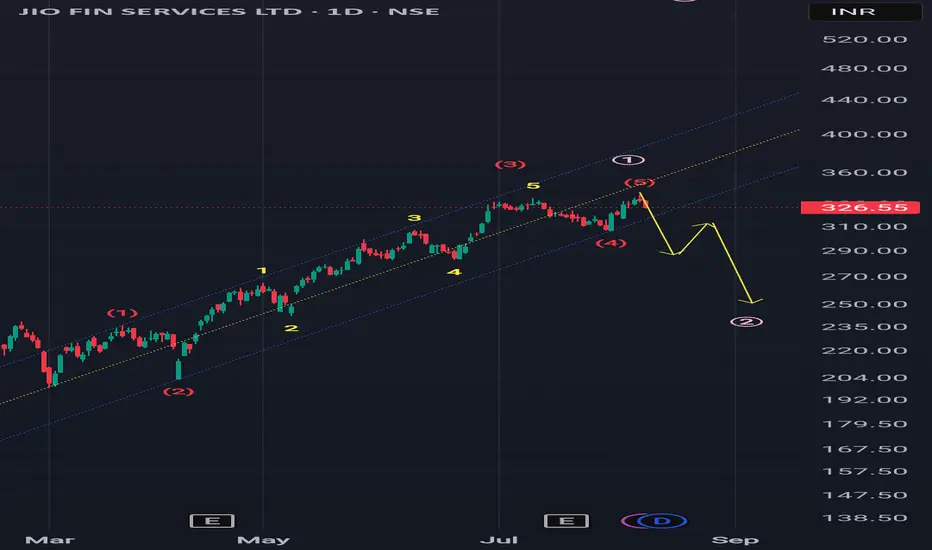Click the 400.00 price axis label

pyautogui.click(x=864, y=134)
